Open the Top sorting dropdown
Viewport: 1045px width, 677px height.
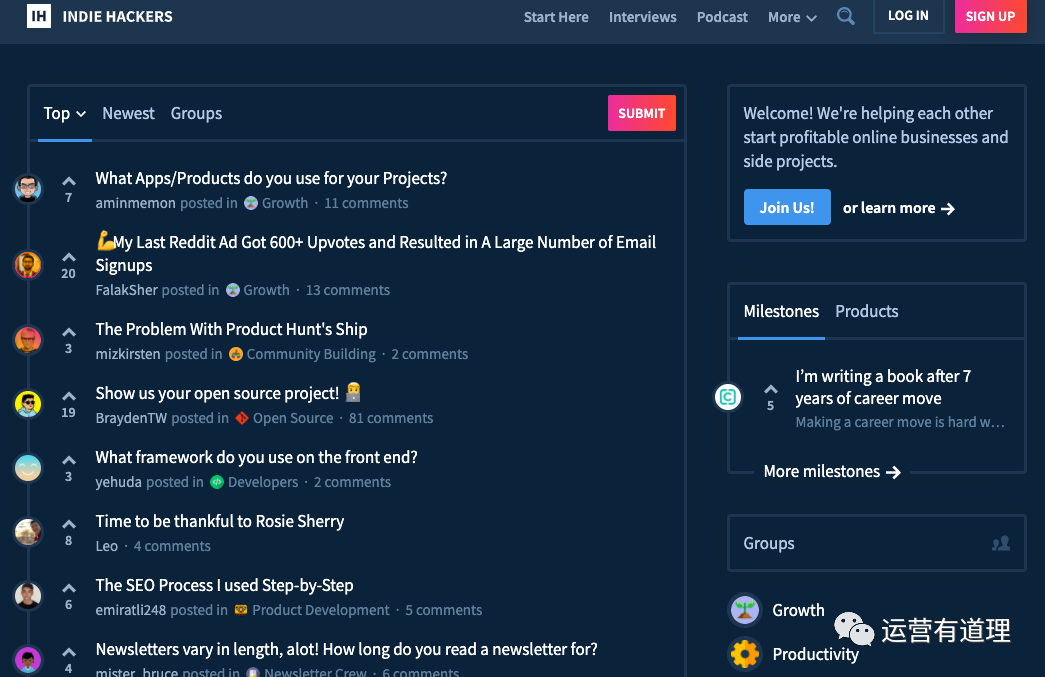tap(65, 113)
